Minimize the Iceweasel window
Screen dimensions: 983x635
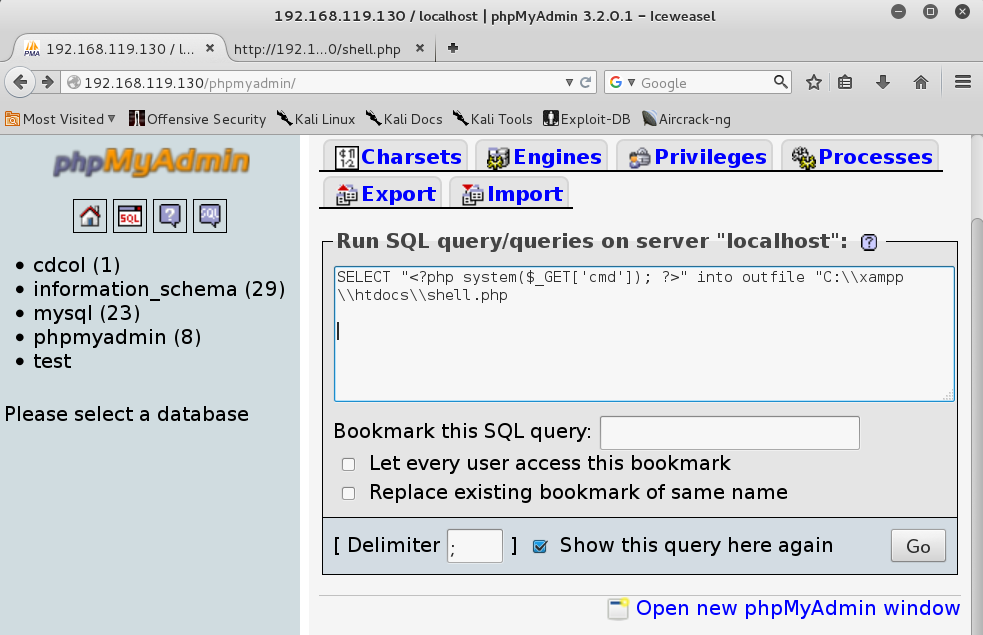pyautogui.click(x=898, y=12)
